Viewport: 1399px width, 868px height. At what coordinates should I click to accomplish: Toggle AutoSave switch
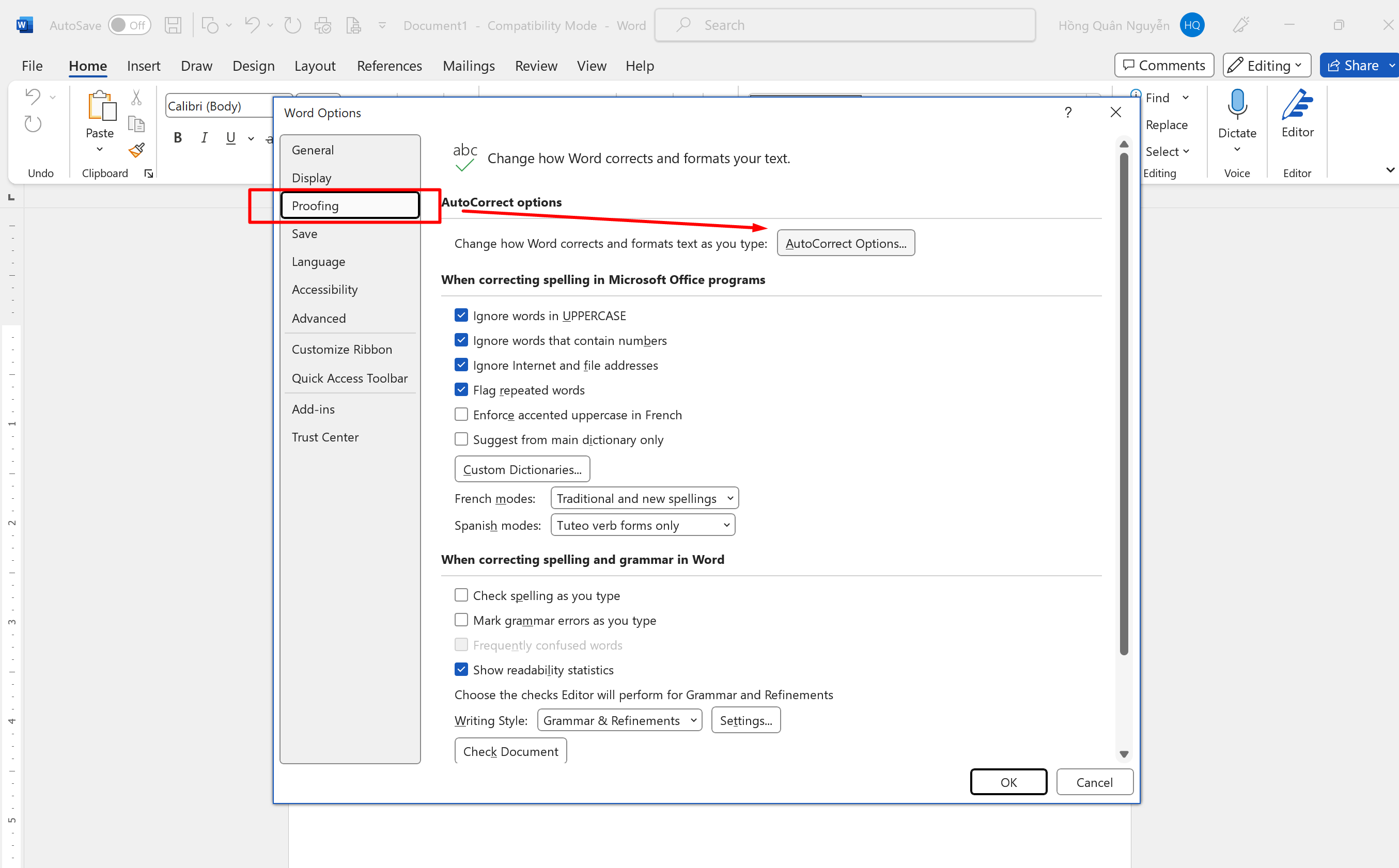point(129,25)
